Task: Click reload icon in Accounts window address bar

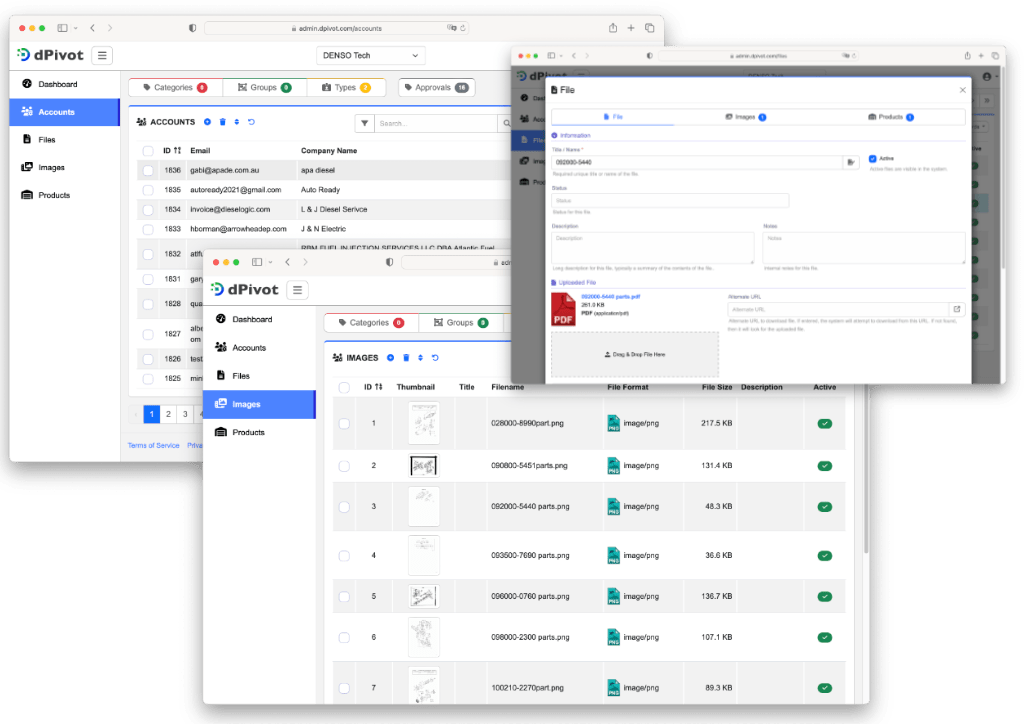Action: pos(463,28)
